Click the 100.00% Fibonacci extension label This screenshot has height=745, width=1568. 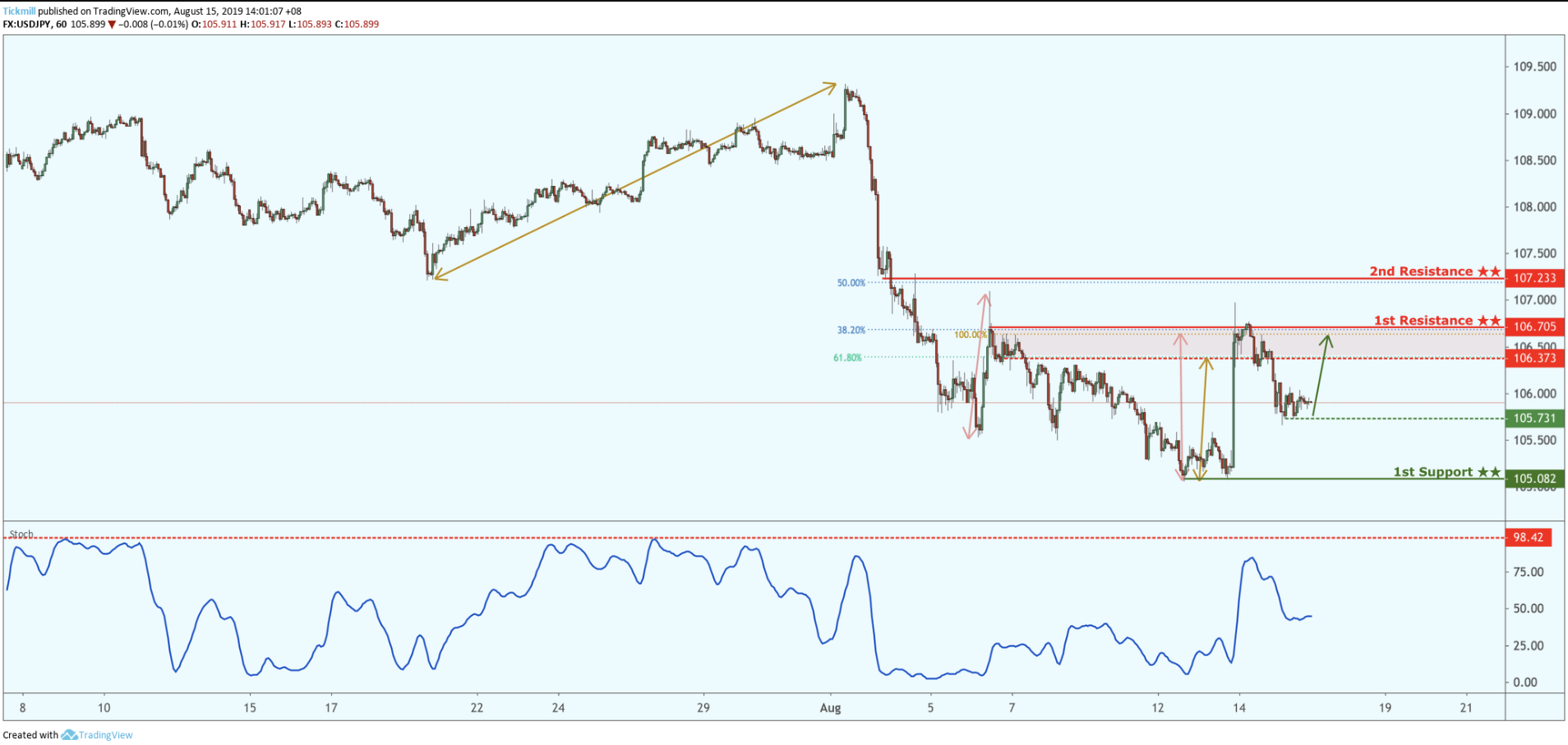click(x=971, y=335)
